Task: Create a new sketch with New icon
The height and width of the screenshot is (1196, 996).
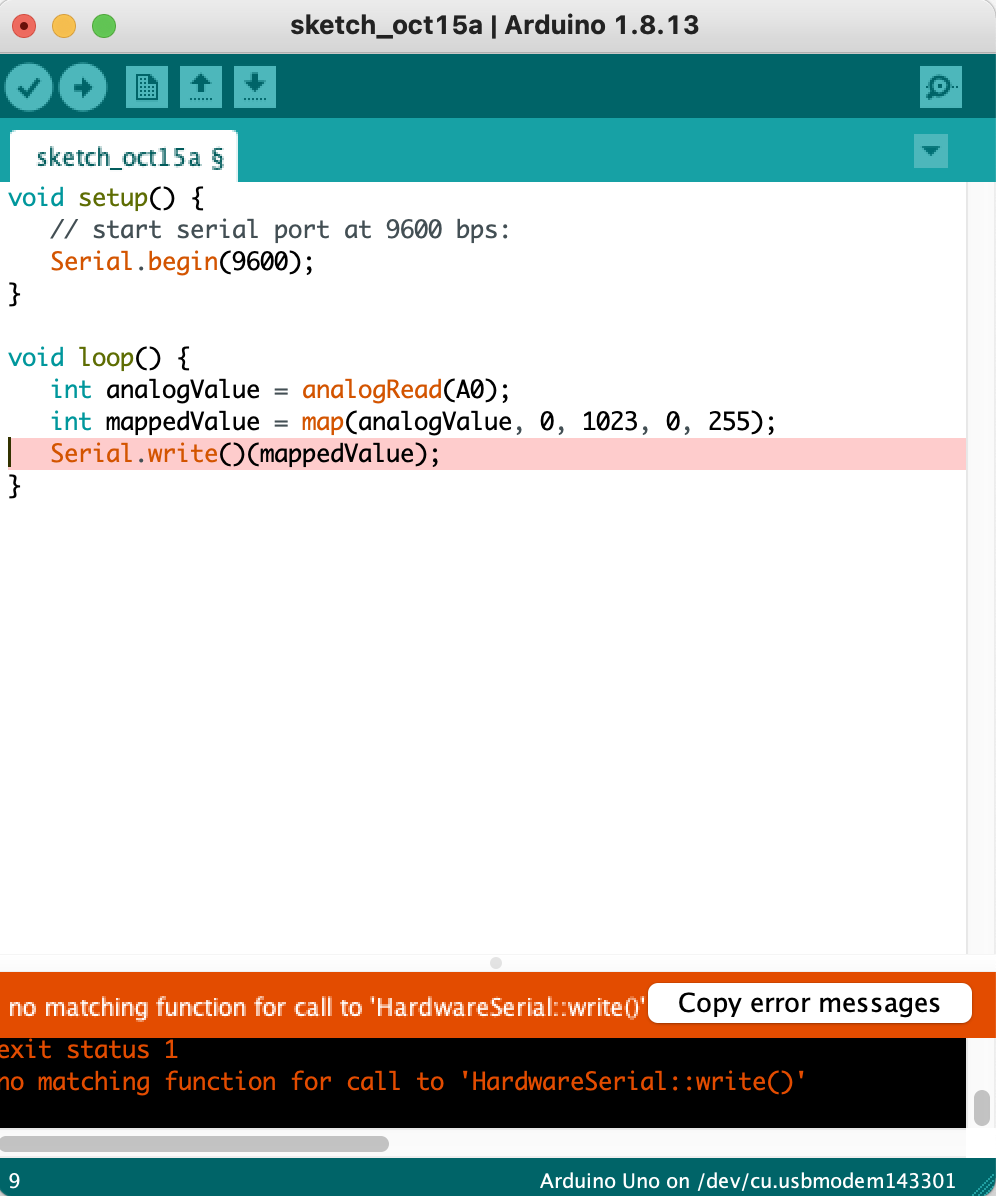Action: click(x=146, y=87)
